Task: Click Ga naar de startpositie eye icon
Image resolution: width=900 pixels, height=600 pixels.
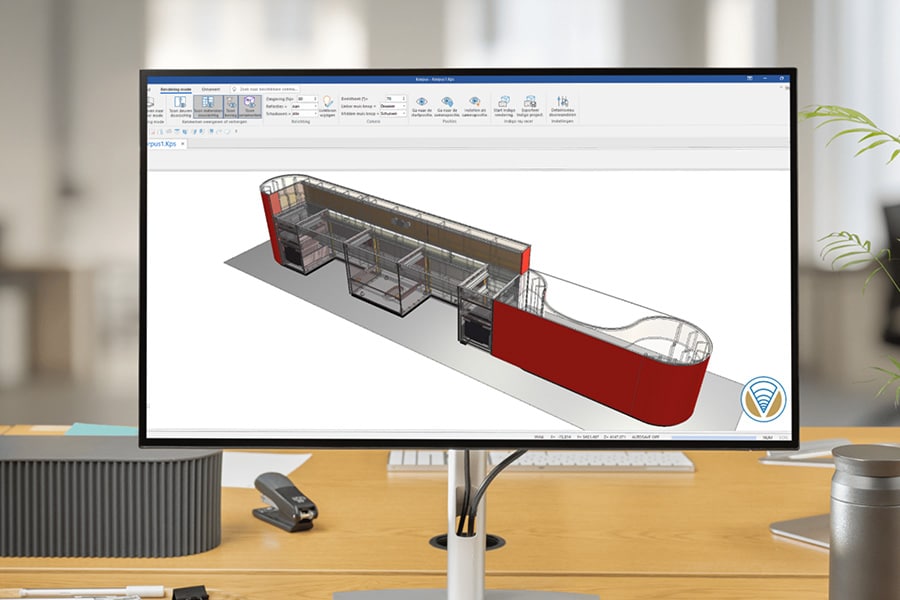Action: [x=422, y=102]
